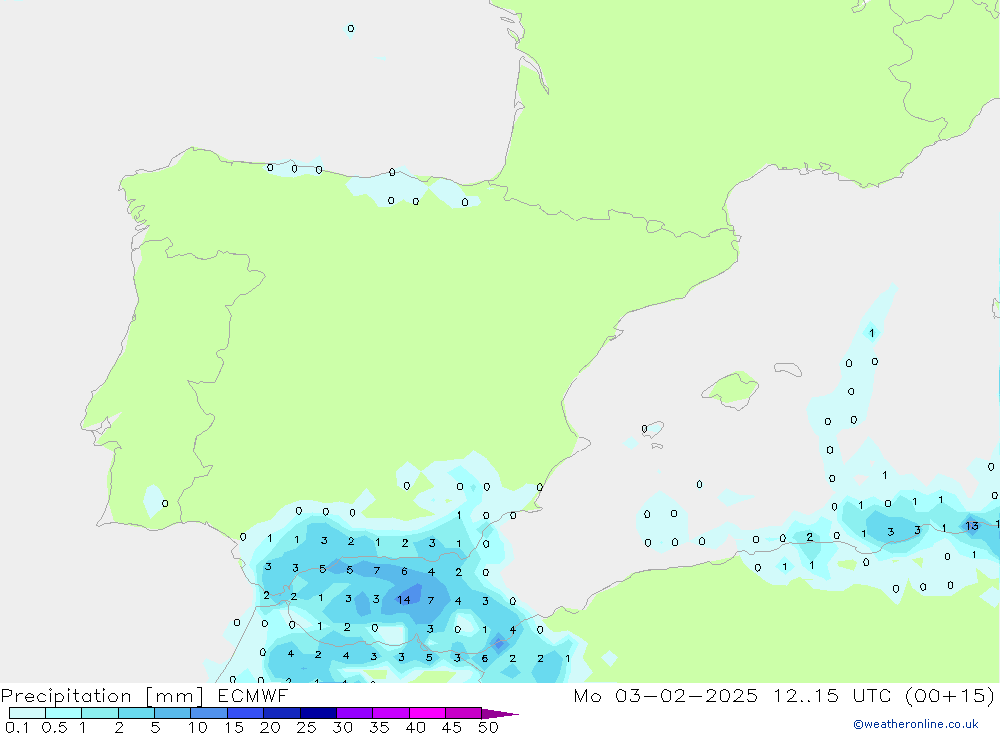Image resolution: width=1000 pixels, height=733 pixels.
Task: Select the legend scale label "0.5"
Action: click(x=54, y=727)
